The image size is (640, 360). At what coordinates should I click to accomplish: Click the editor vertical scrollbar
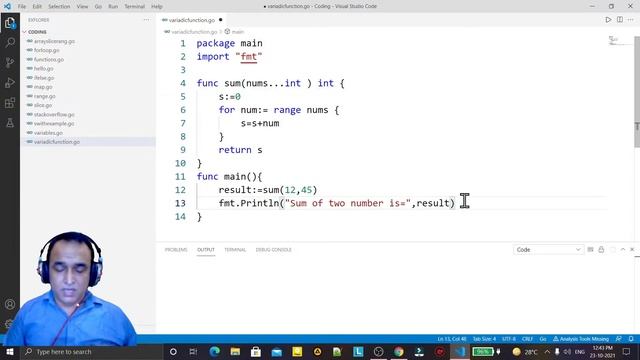click(x=637, y=92)
